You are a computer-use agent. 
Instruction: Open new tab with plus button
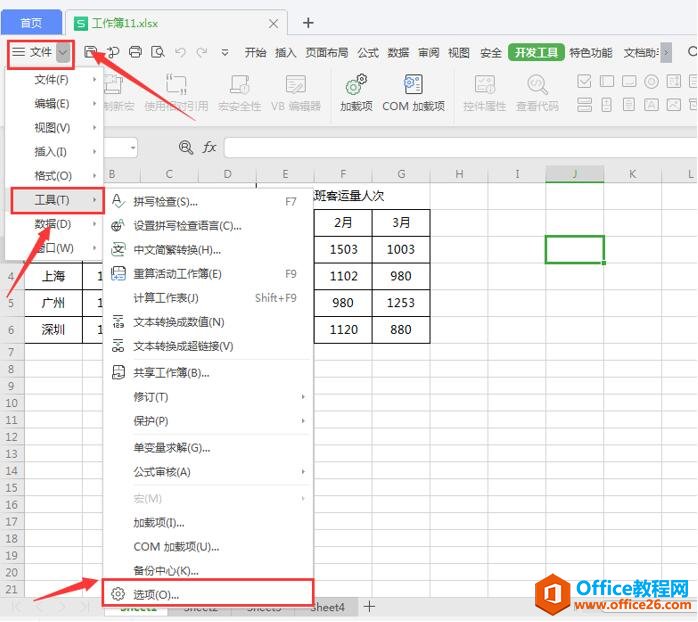coord(308,22)
